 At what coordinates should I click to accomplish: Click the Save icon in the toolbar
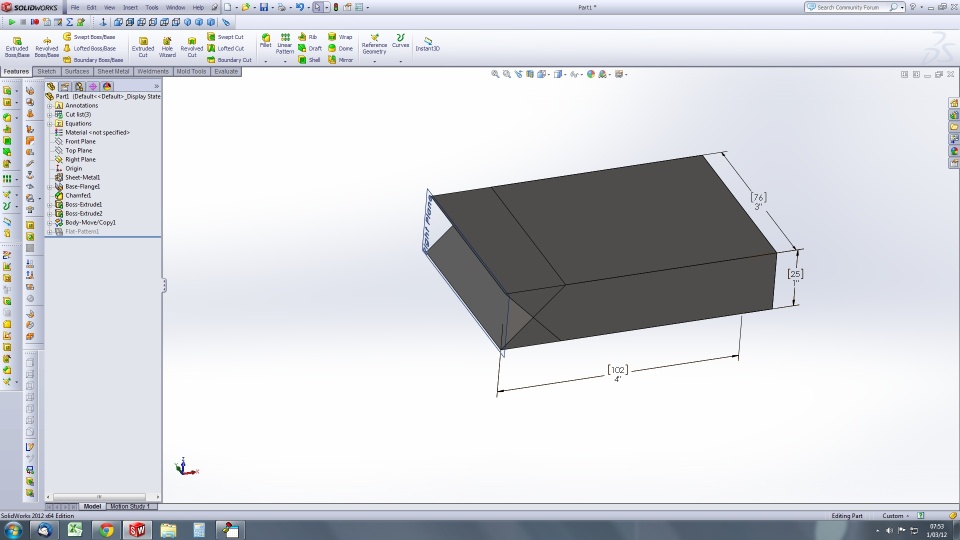click(264, 7)
